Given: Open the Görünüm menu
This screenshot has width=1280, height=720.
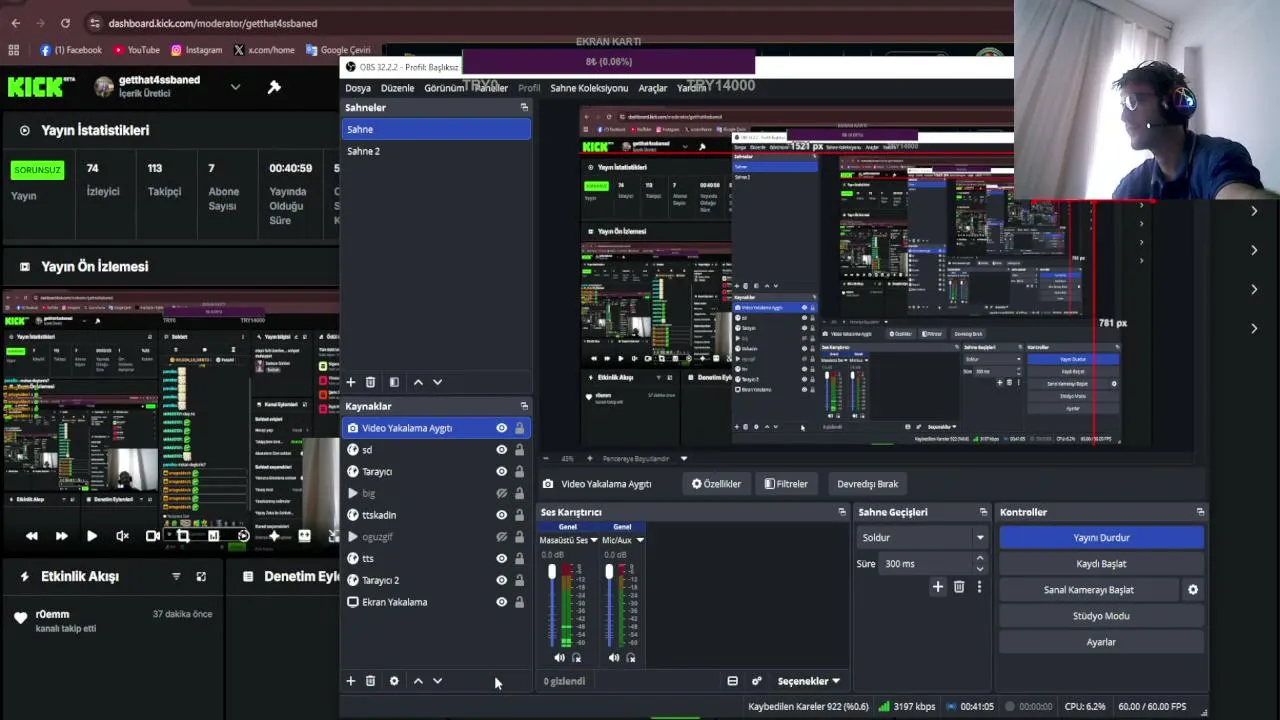Looking at the screenshot, I should [x=445, y=88].
